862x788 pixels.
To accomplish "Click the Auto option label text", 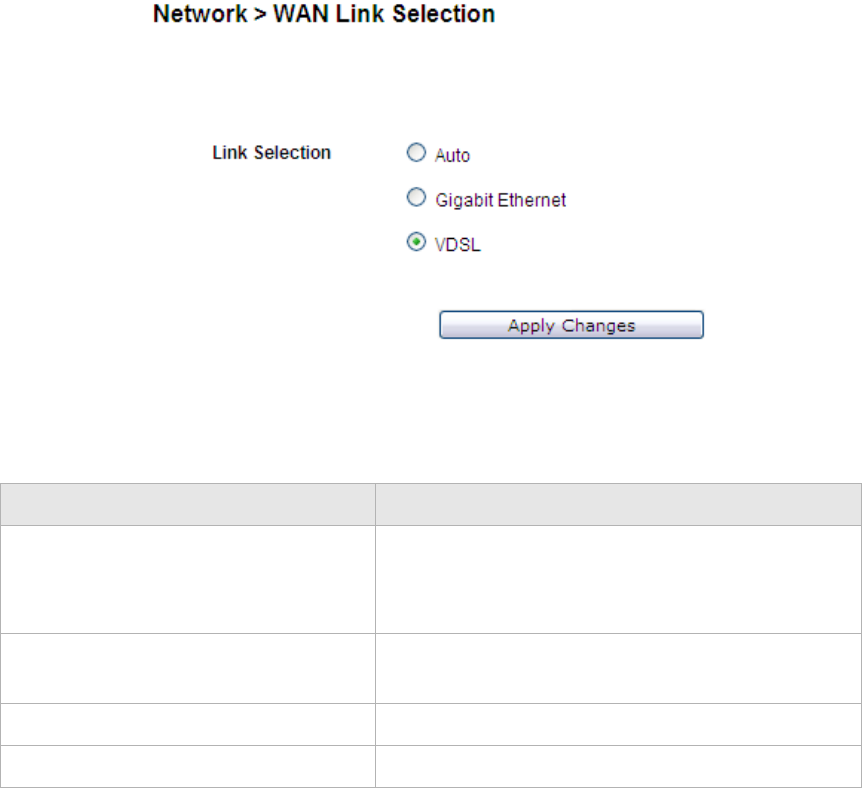I will [452, 156].
